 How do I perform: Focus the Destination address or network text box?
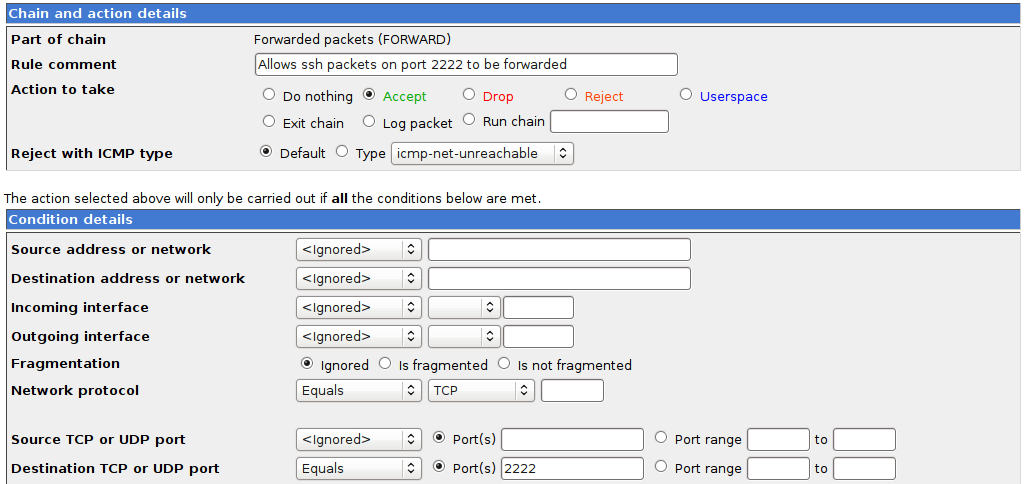pos(559,278)
